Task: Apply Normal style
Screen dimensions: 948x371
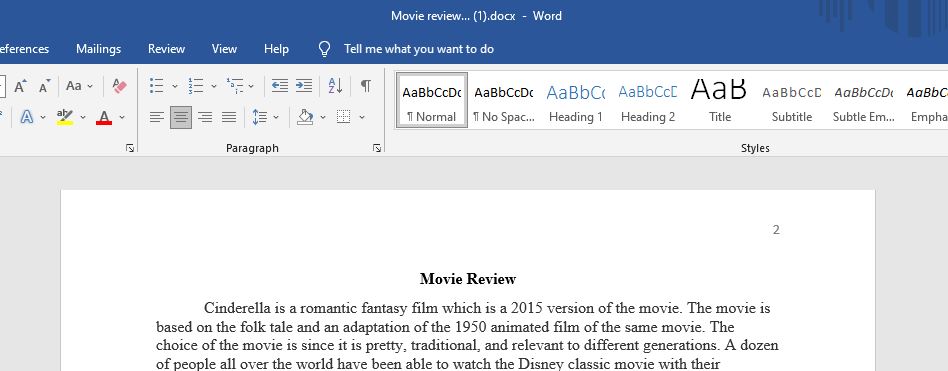Action: 432,100
